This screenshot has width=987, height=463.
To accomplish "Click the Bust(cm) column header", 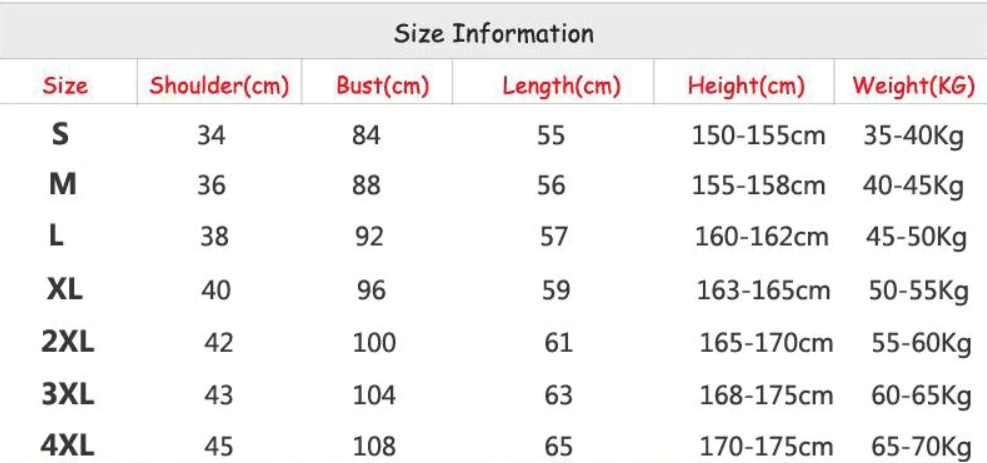I will (383, 86).
